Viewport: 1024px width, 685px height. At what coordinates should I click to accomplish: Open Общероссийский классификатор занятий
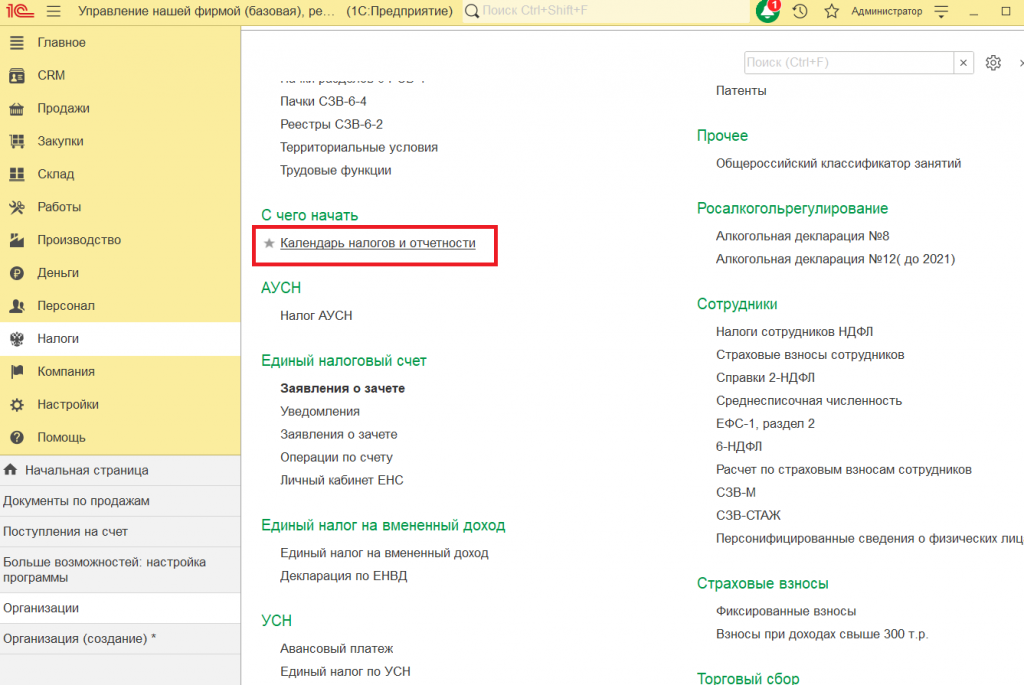(838, 163)
